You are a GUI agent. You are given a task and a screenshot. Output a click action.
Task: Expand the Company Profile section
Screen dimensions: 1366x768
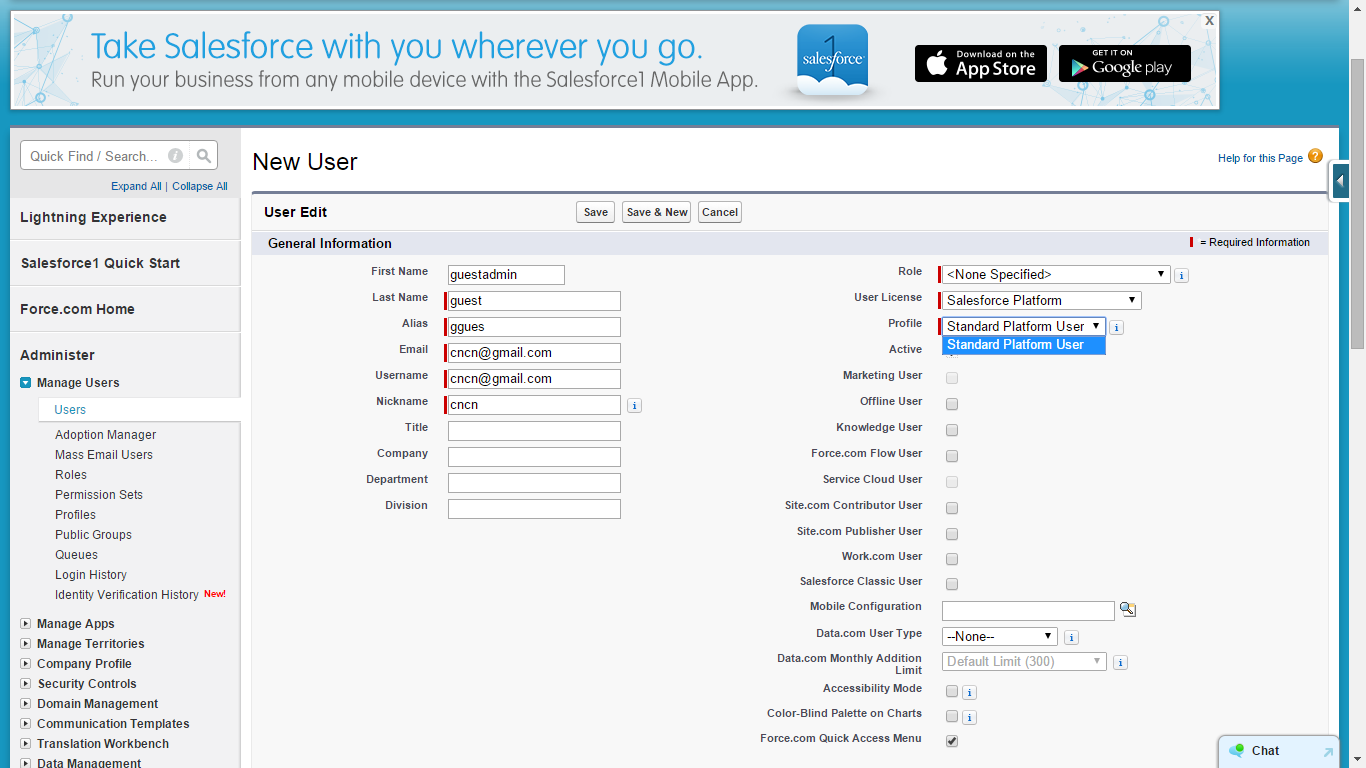tap(26, 664)
